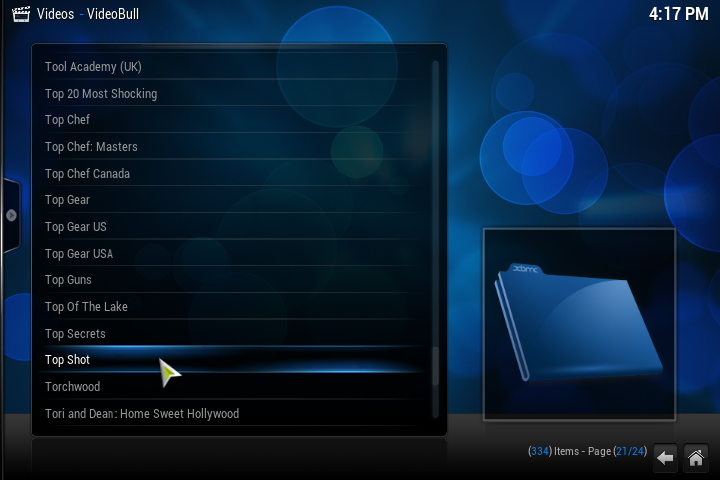Viewport: 720px width, 480px height.
Task: Click the VideoBull breadcrumb label
Action: 113,14
